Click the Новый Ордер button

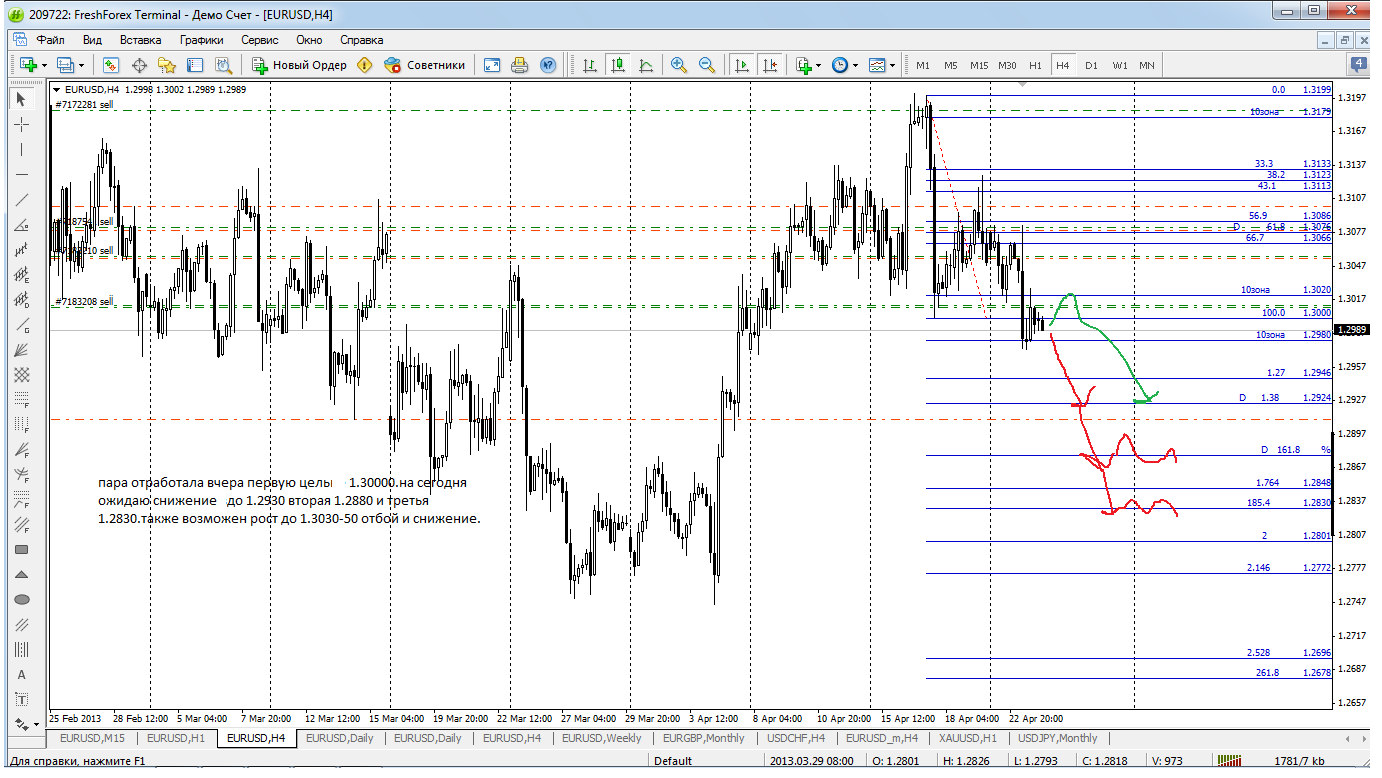(x=299, y=65)
